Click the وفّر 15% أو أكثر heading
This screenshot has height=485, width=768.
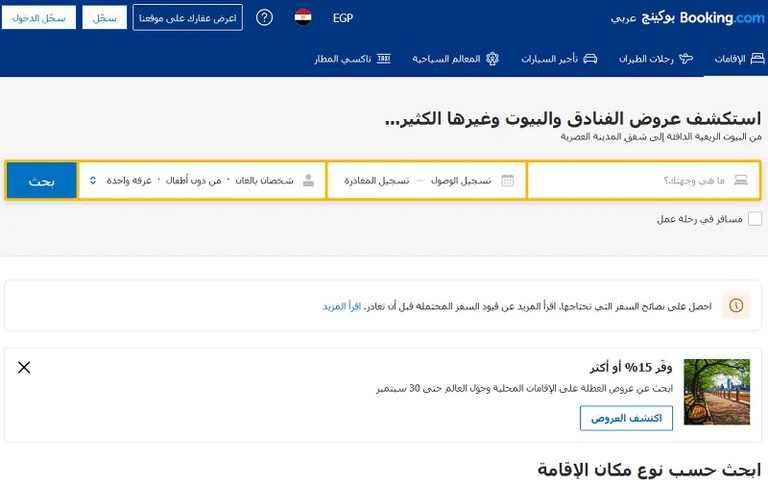631,367
